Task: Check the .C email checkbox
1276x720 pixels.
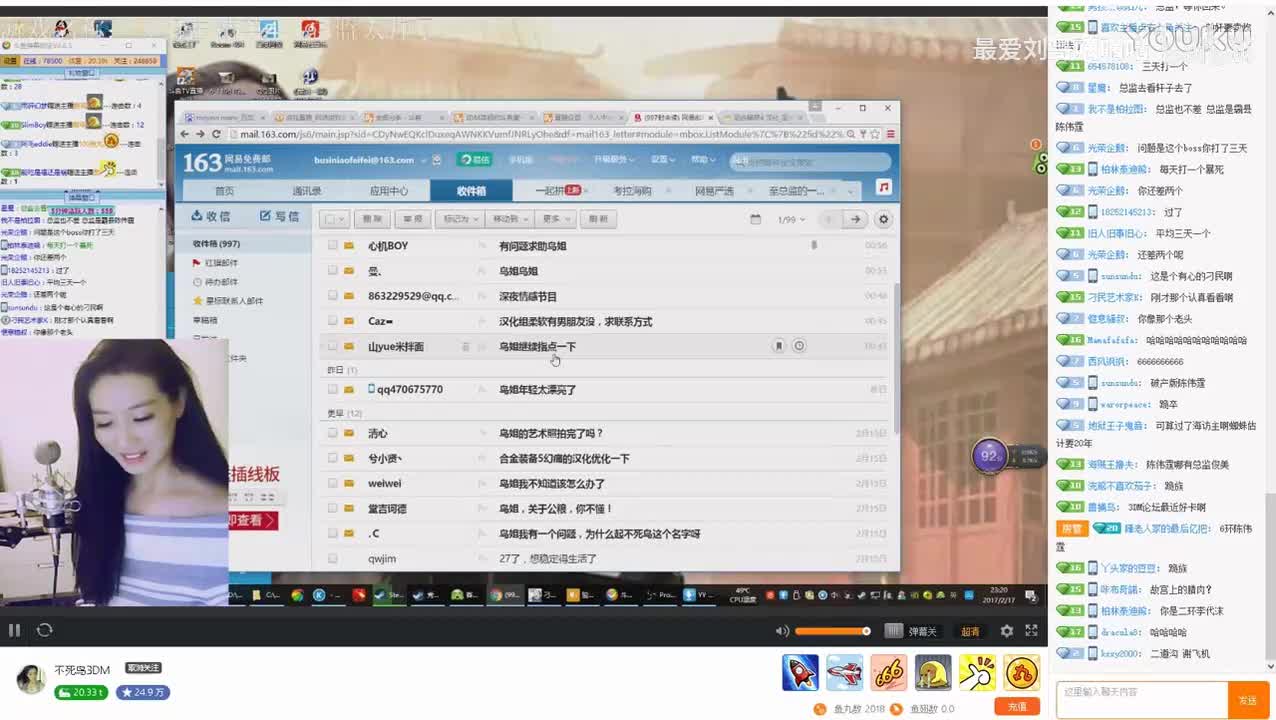Action: (332, 533)
